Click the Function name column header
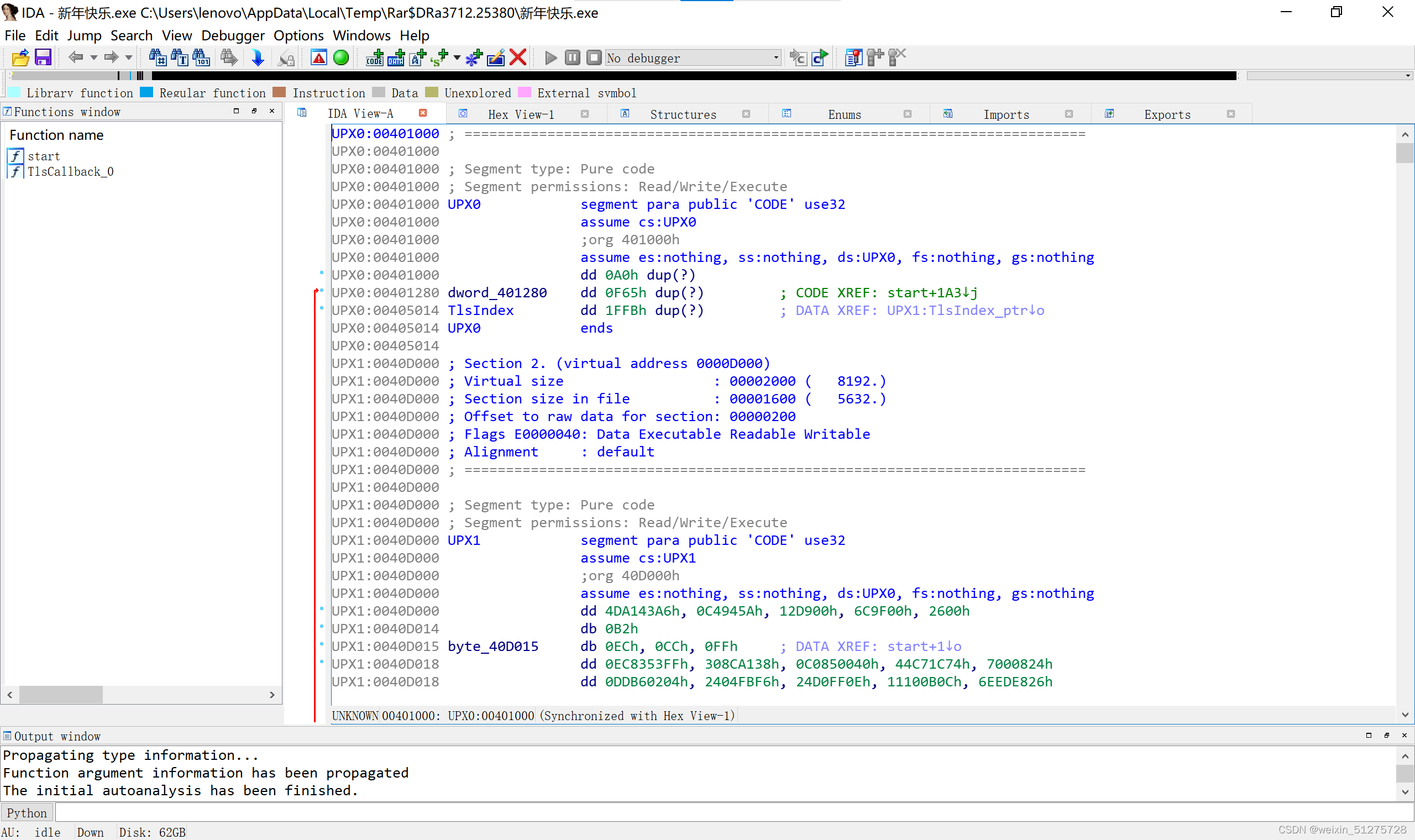 click(56, 135)
